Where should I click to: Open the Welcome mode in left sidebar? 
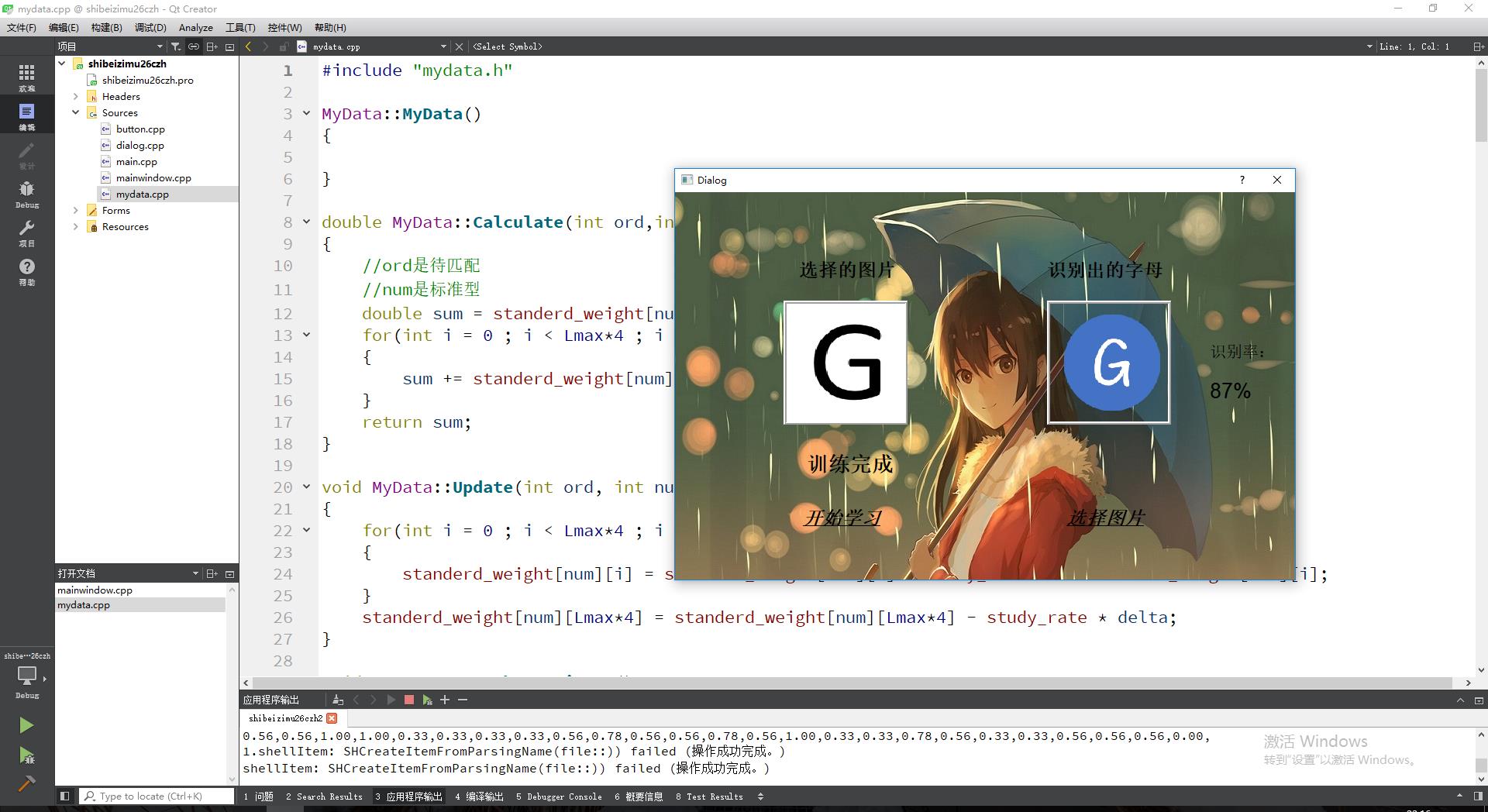(26, 77)
